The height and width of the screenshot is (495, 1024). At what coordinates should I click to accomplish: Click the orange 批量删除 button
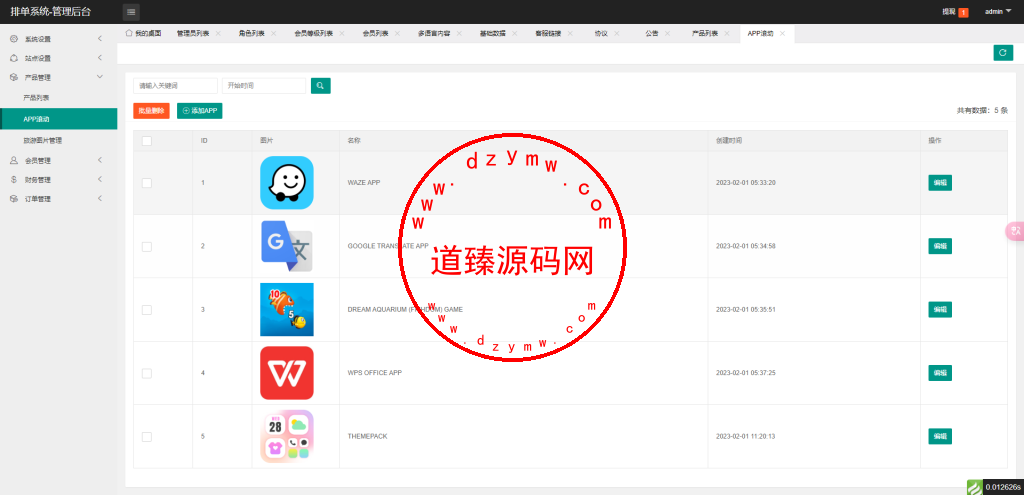(151, 111)
